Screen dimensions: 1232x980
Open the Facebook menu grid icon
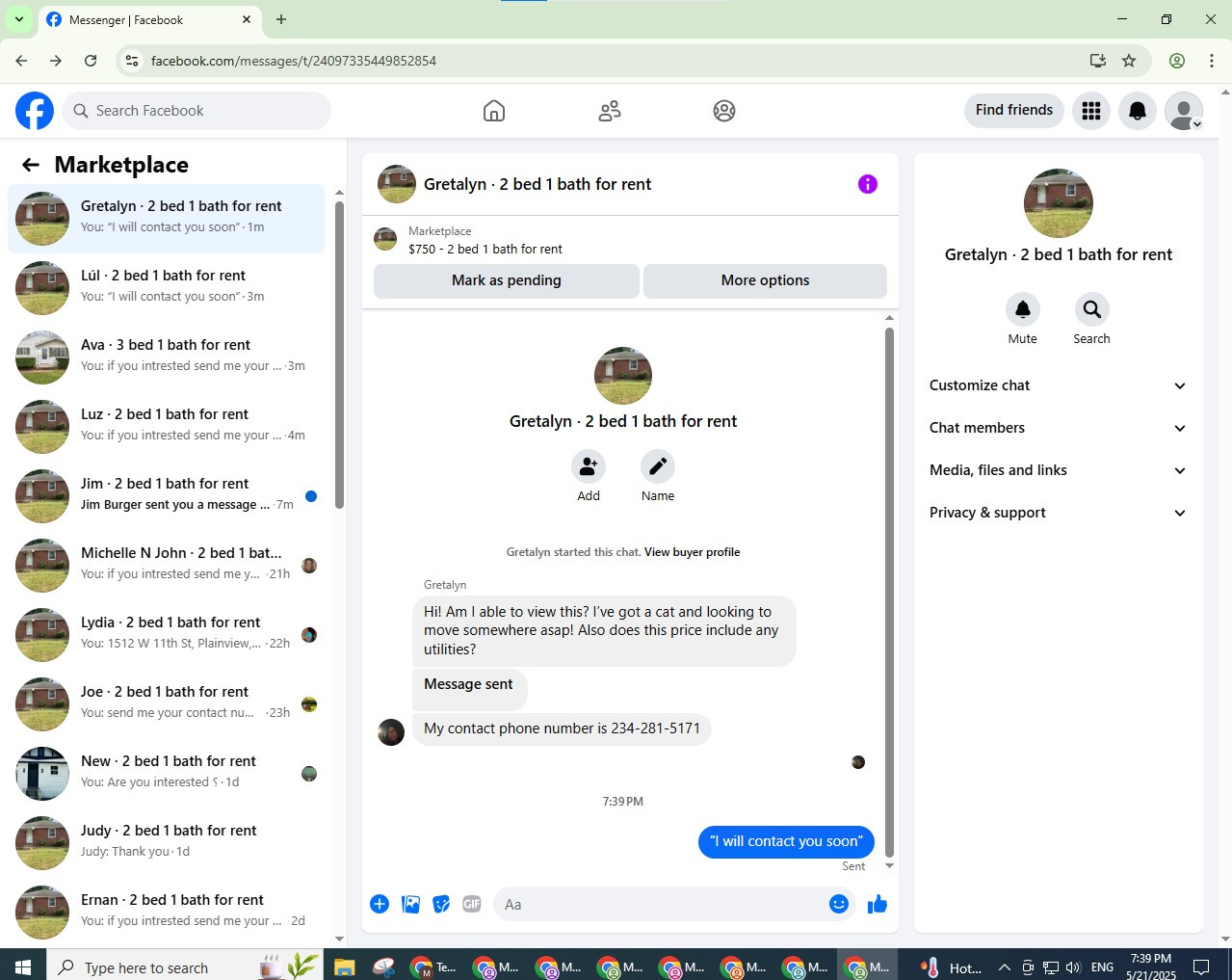(x=1091, y=111)
